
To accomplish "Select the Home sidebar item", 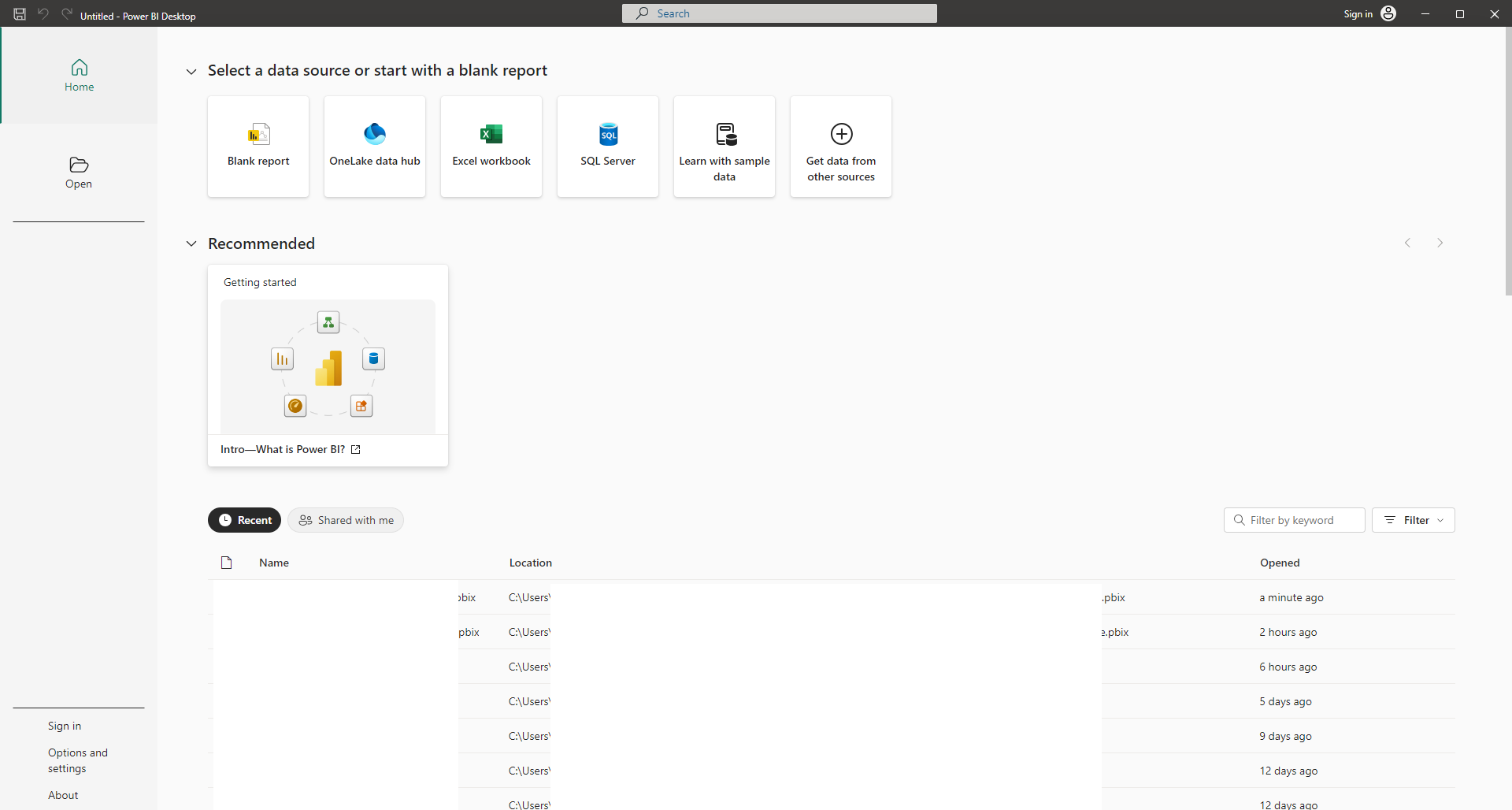I will click(79, 75).
